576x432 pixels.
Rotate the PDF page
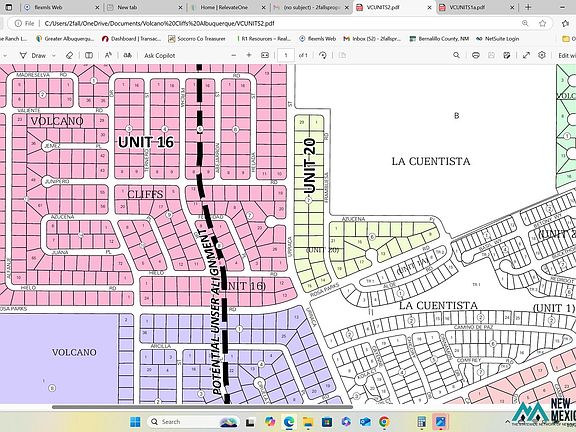pyautogui.click(x=323, y=55)
